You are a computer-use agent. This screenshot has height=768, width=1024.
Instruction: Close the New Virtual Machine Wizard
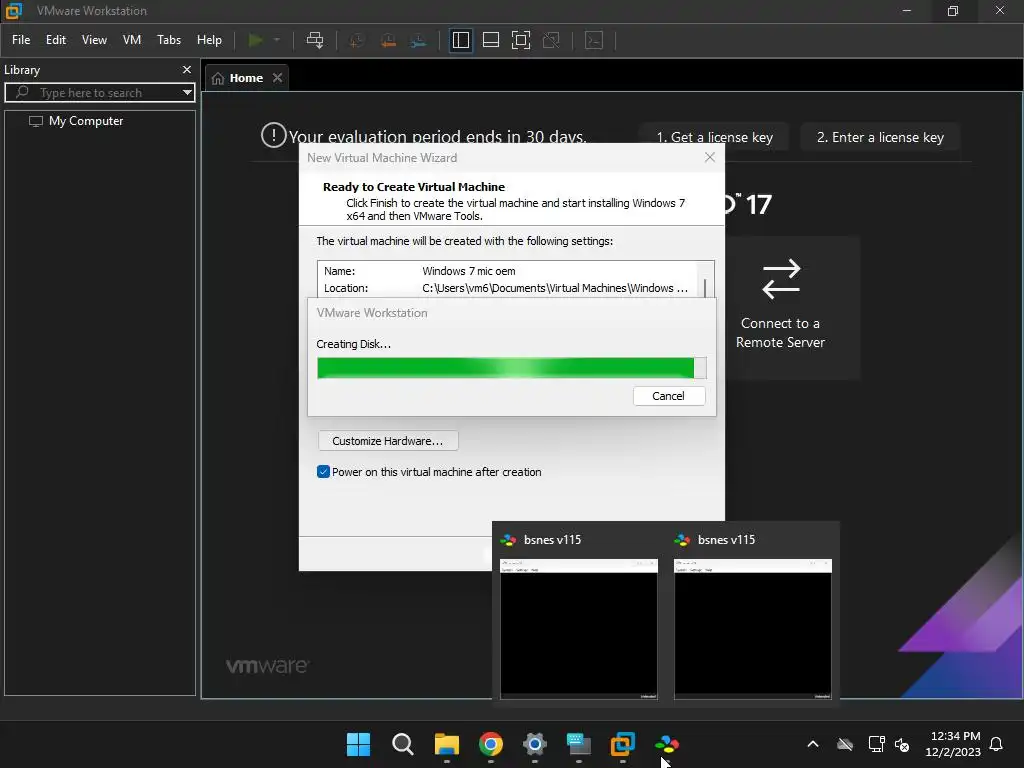pos(710,157)
